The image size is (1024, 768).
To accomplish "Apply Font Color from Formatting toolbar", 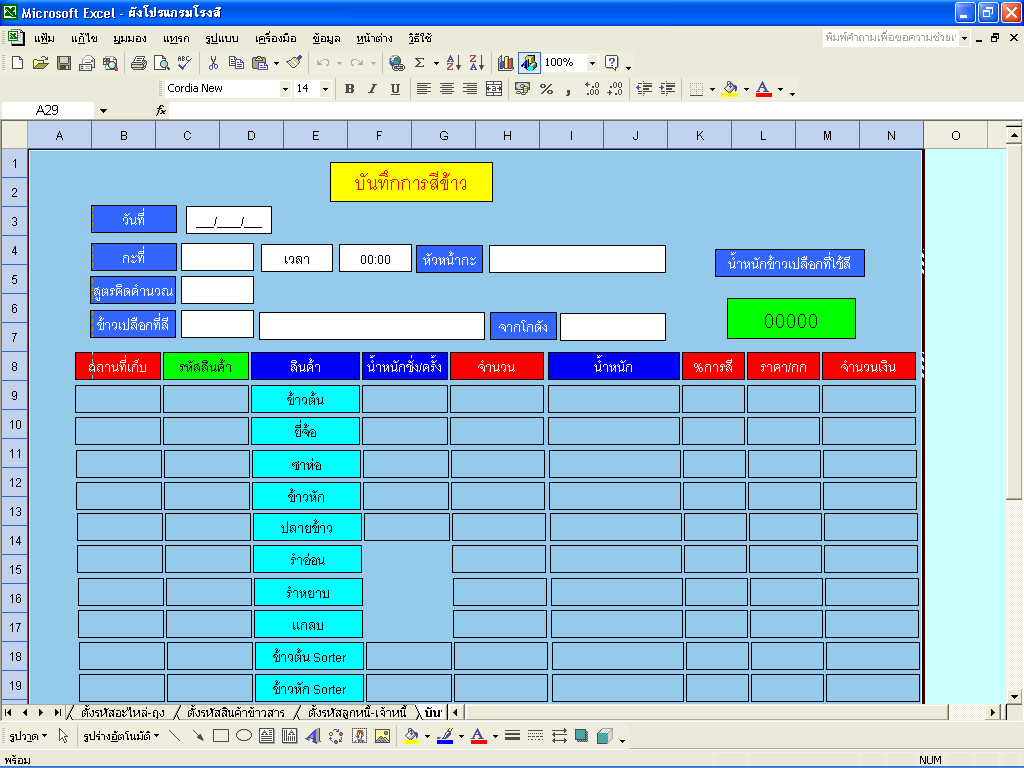I will click(763, 89).
